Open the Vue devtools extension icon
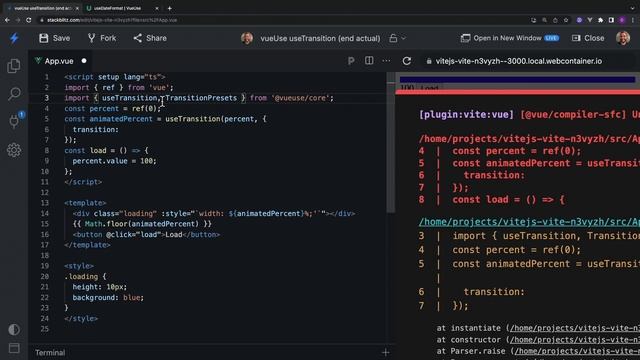The image size is (640, 360). point(590,20)
